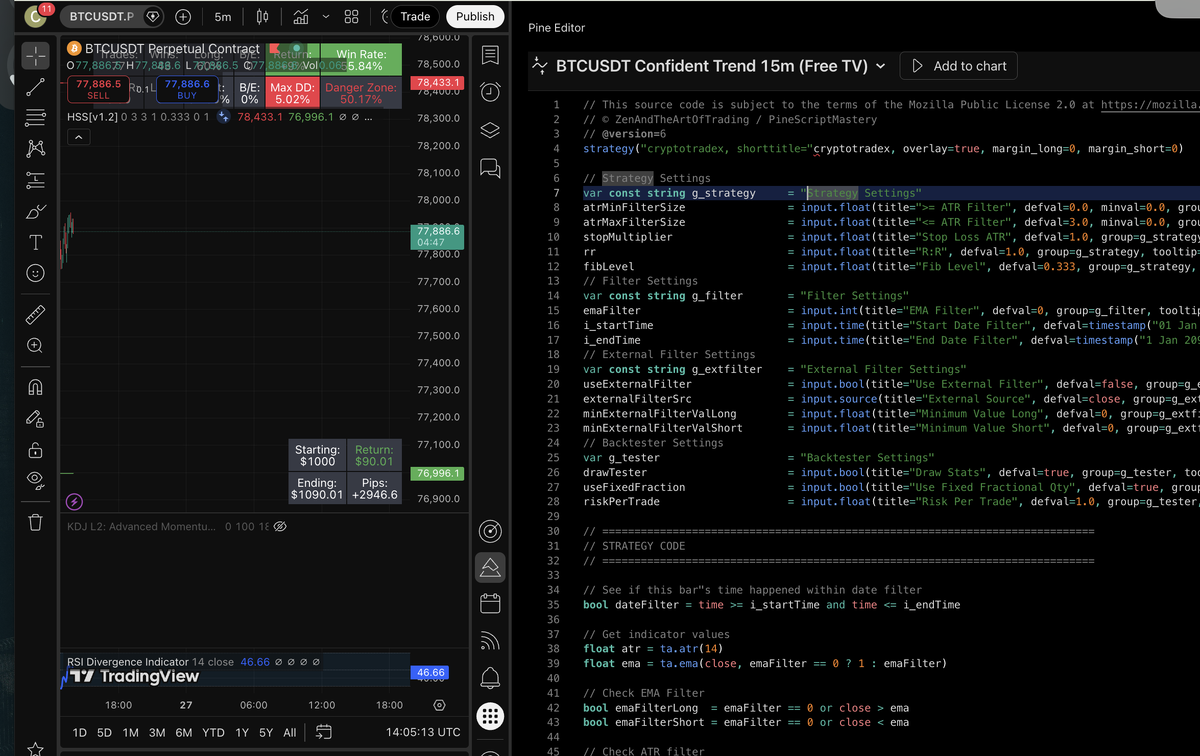Open the watchlist panel icon

click(x=490, y=55)
